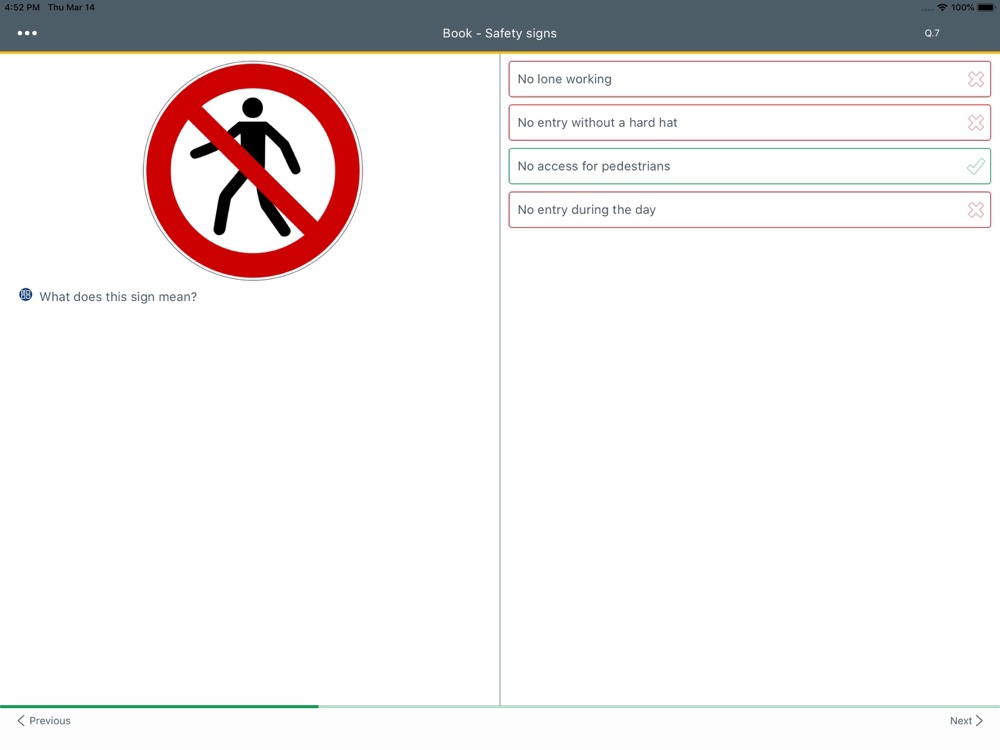Select the 'No lone working' answer
Image resolution: width=1000 pixels, height=750 pixels.
pos(749,79)
